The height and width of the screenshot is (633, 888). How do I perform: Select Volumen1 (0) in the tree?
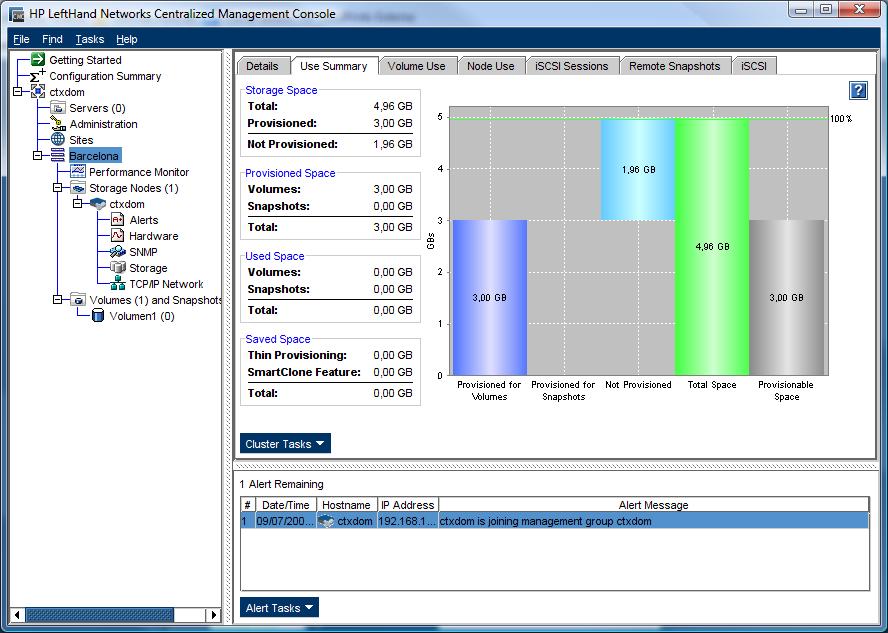pyautogui.click(x=142, y=316)
